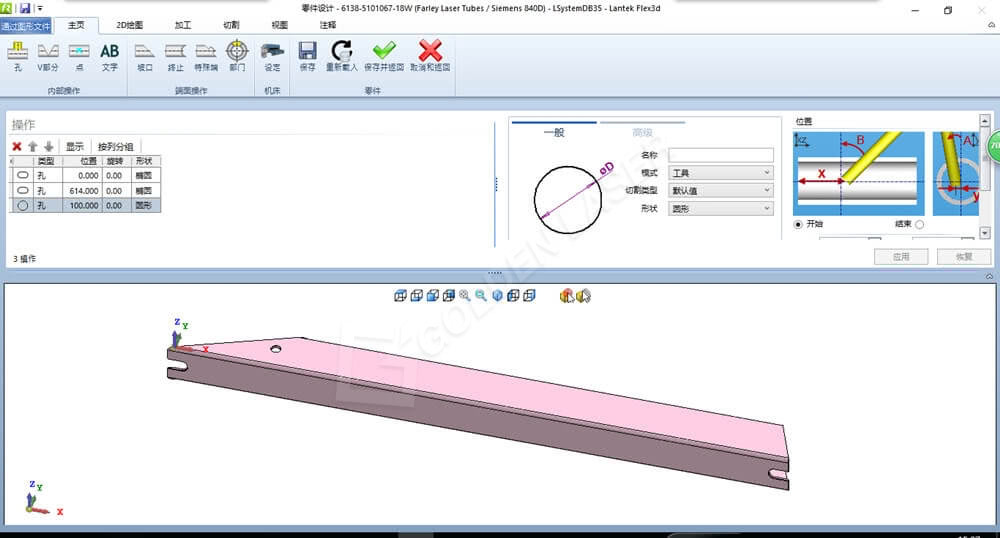Select the 结束 radio button
Image resolution: width=1000 pixels, height=538 pixels.
(920, 224)
